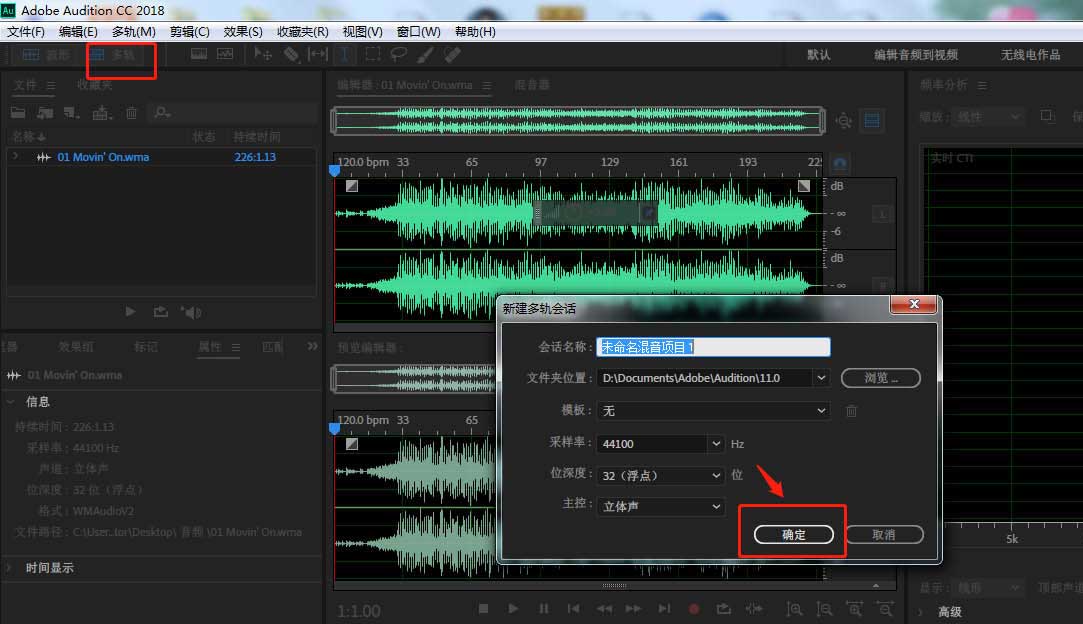Image resolution: width=1083 pixels, height=624 pixels.
Task: Select the Spot Healing Brush tool
Action: point(452,54)
